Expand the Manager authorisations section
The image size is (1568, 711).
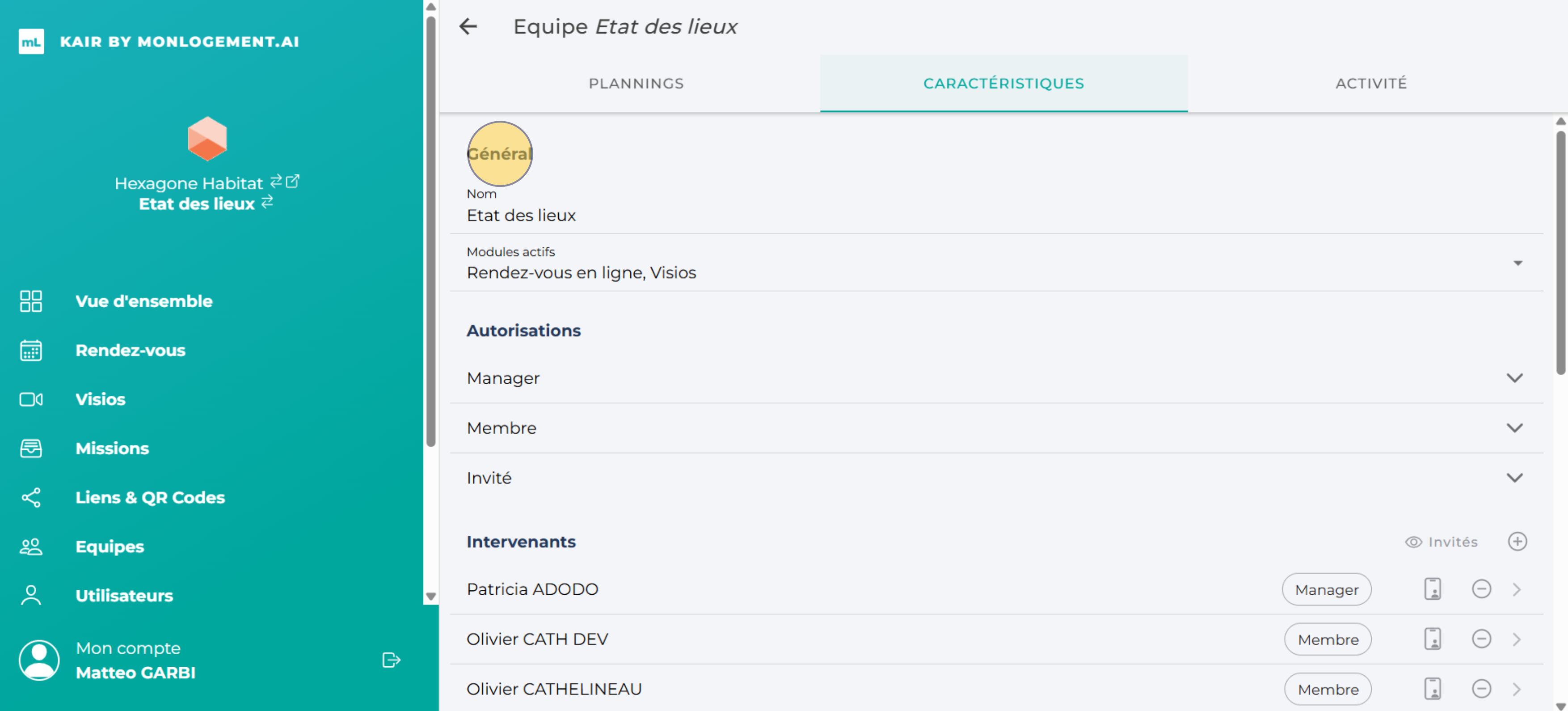point(1514,378)
